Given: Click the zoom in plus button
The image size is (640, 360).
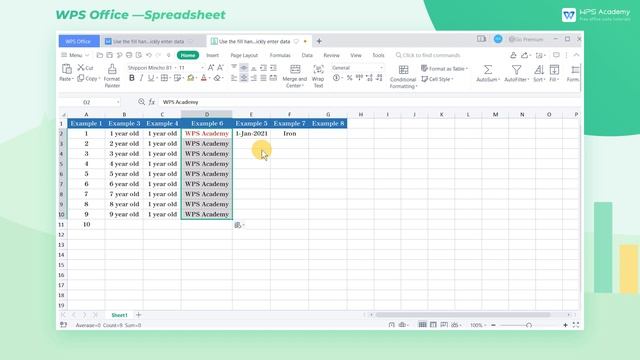Looking at the screenshot, I should [x=565, y=325].
